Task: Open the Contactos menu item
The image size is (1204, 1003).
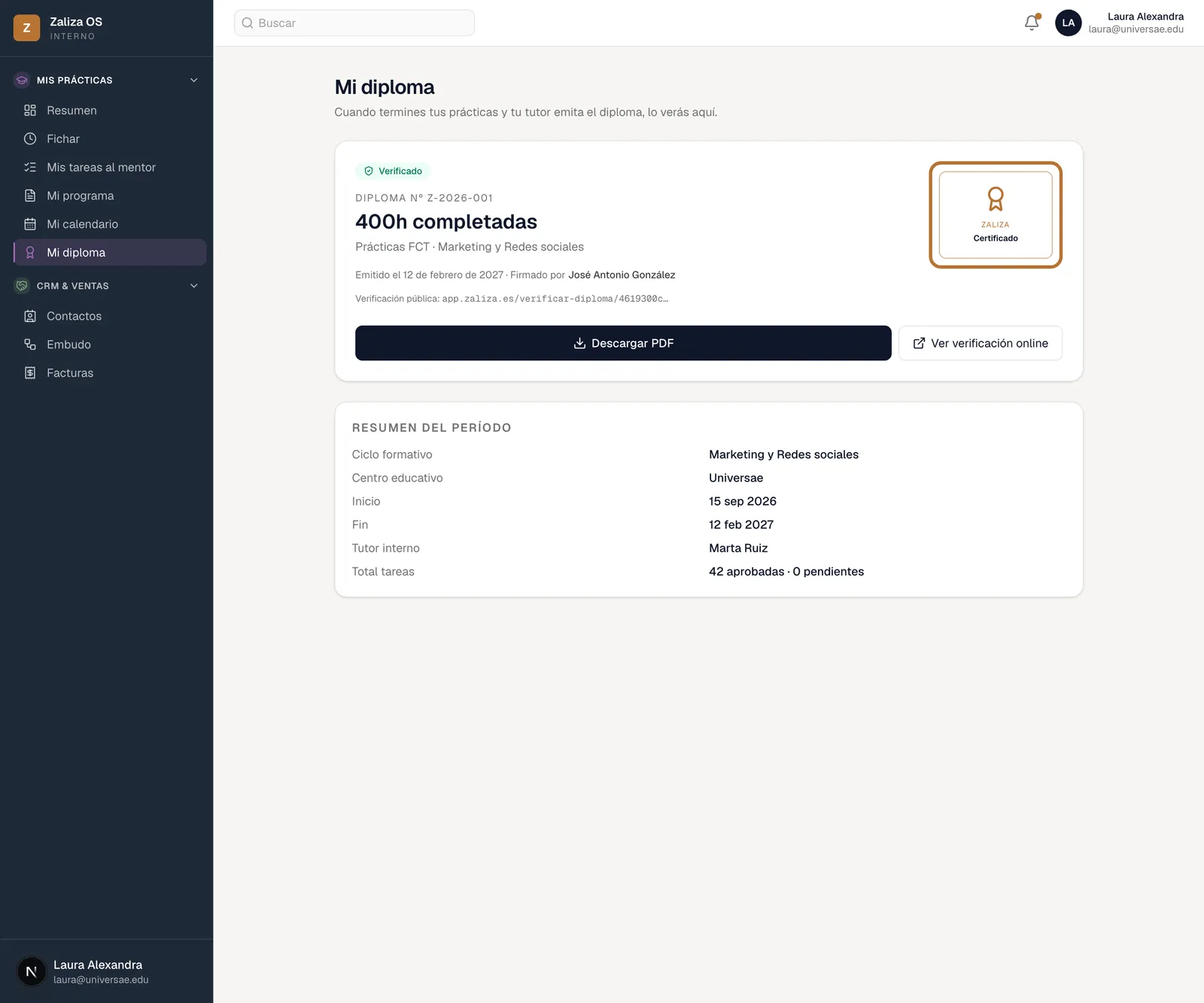Action: 110,316
